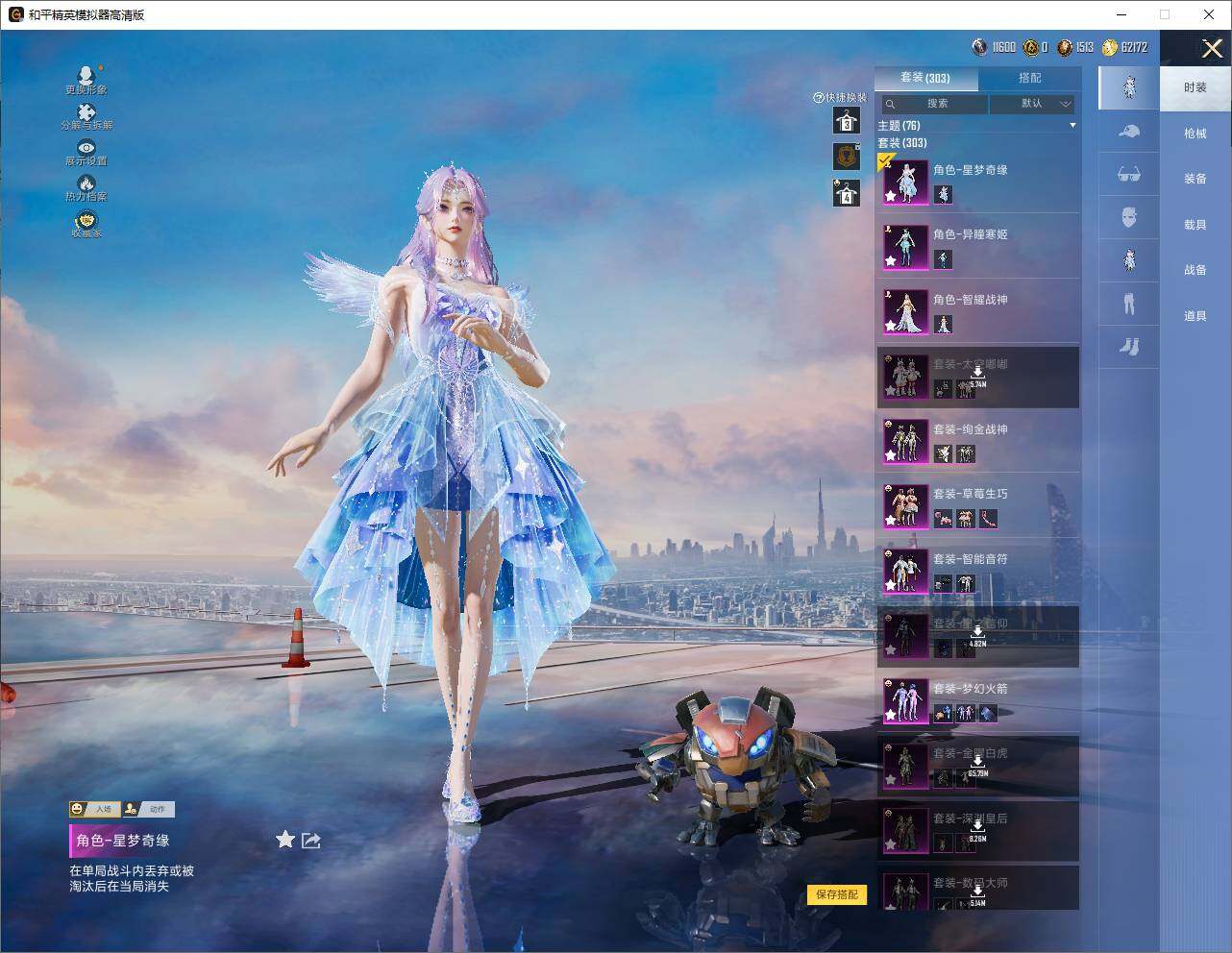Select quick-change outfit slot 3 hanger
The image size is (1232, 953).
pyautogui.click(x=846, y=120)
